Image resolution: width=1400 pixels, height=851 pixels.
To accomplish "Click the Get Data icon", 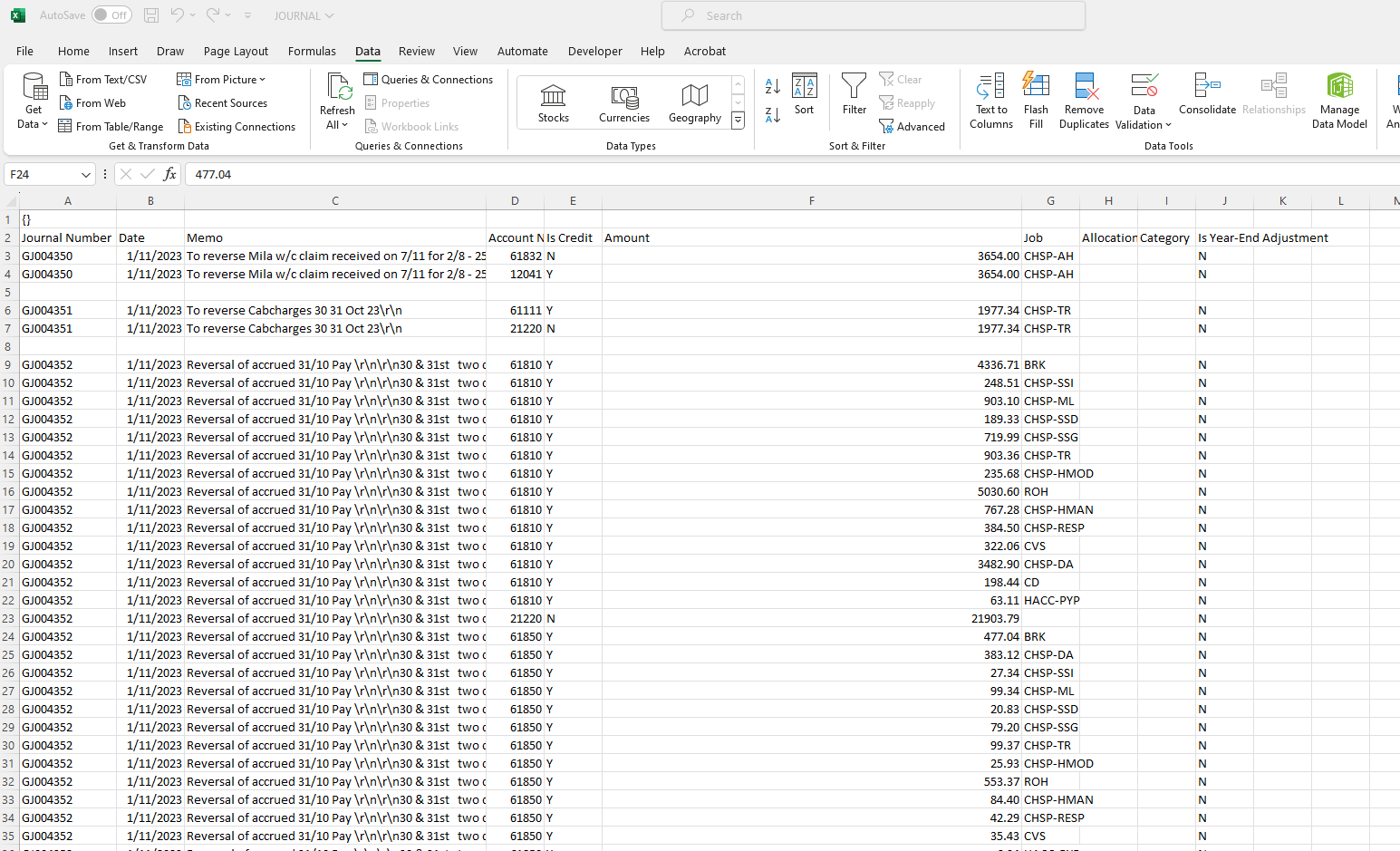I will coord(34,87).
